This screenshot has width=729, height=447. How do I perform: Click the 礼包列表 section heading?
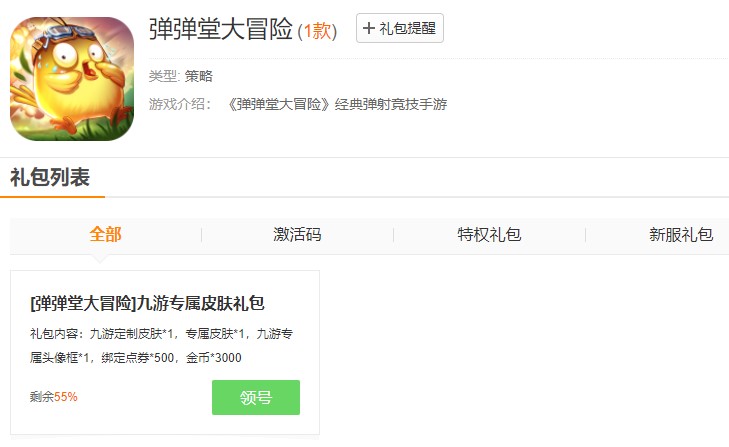point(50,177)
